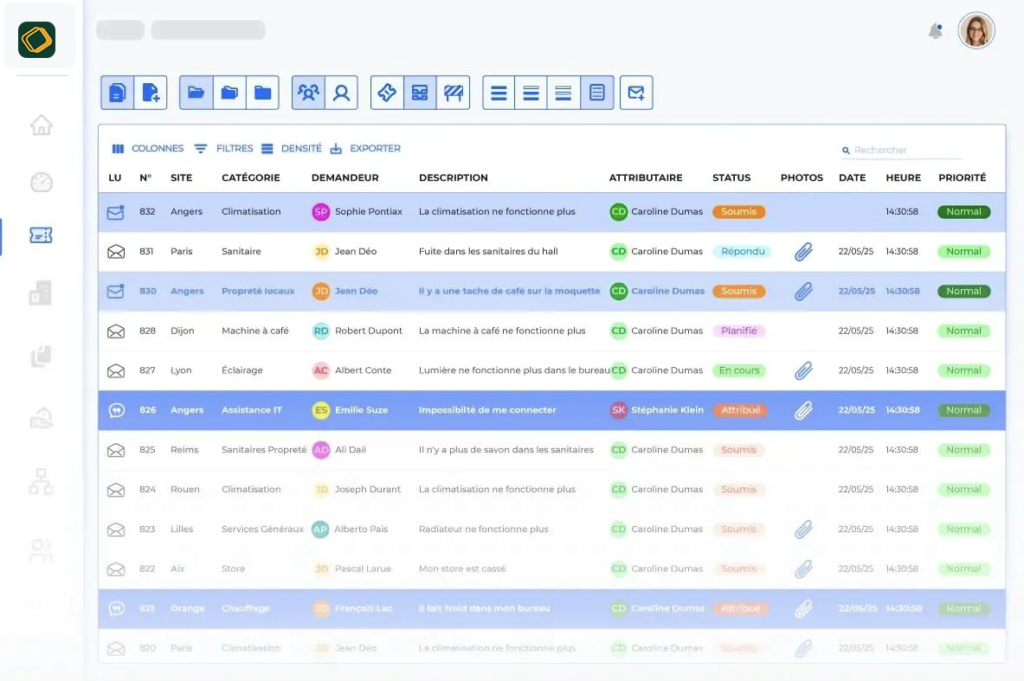Open the dashboard gauge in the sidebar
The height and width of the screenshot is (681, 1024).
click(x=41, y=182)
